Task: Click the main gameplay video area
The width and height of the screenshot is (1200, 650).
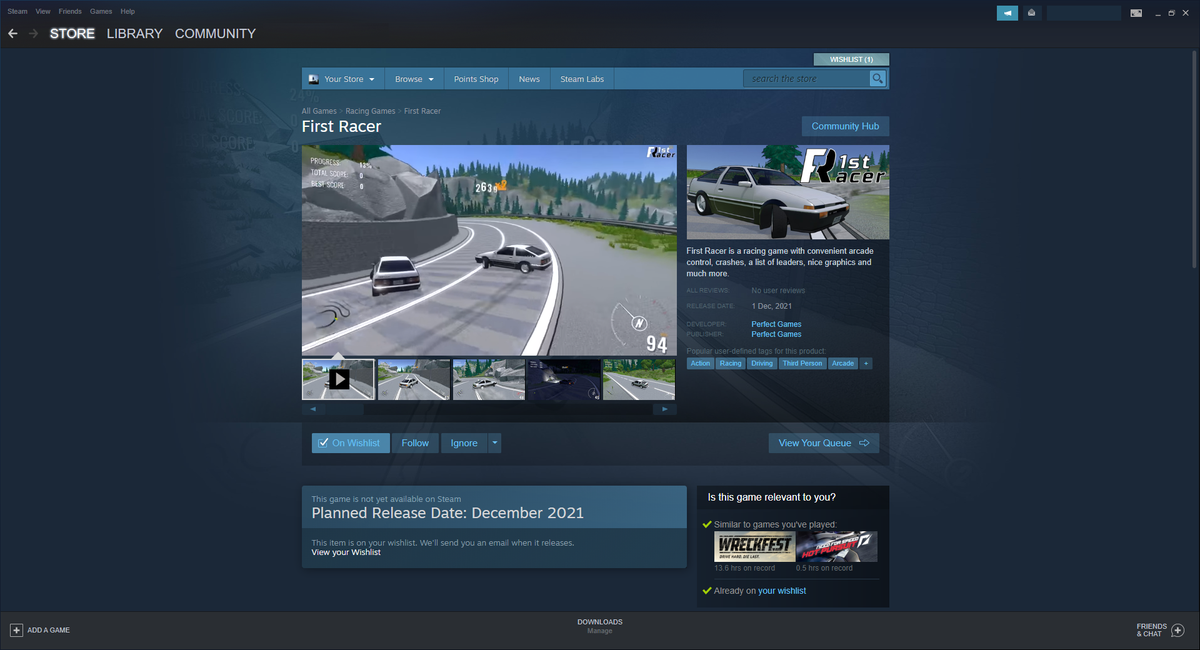Action: point(489,250)
